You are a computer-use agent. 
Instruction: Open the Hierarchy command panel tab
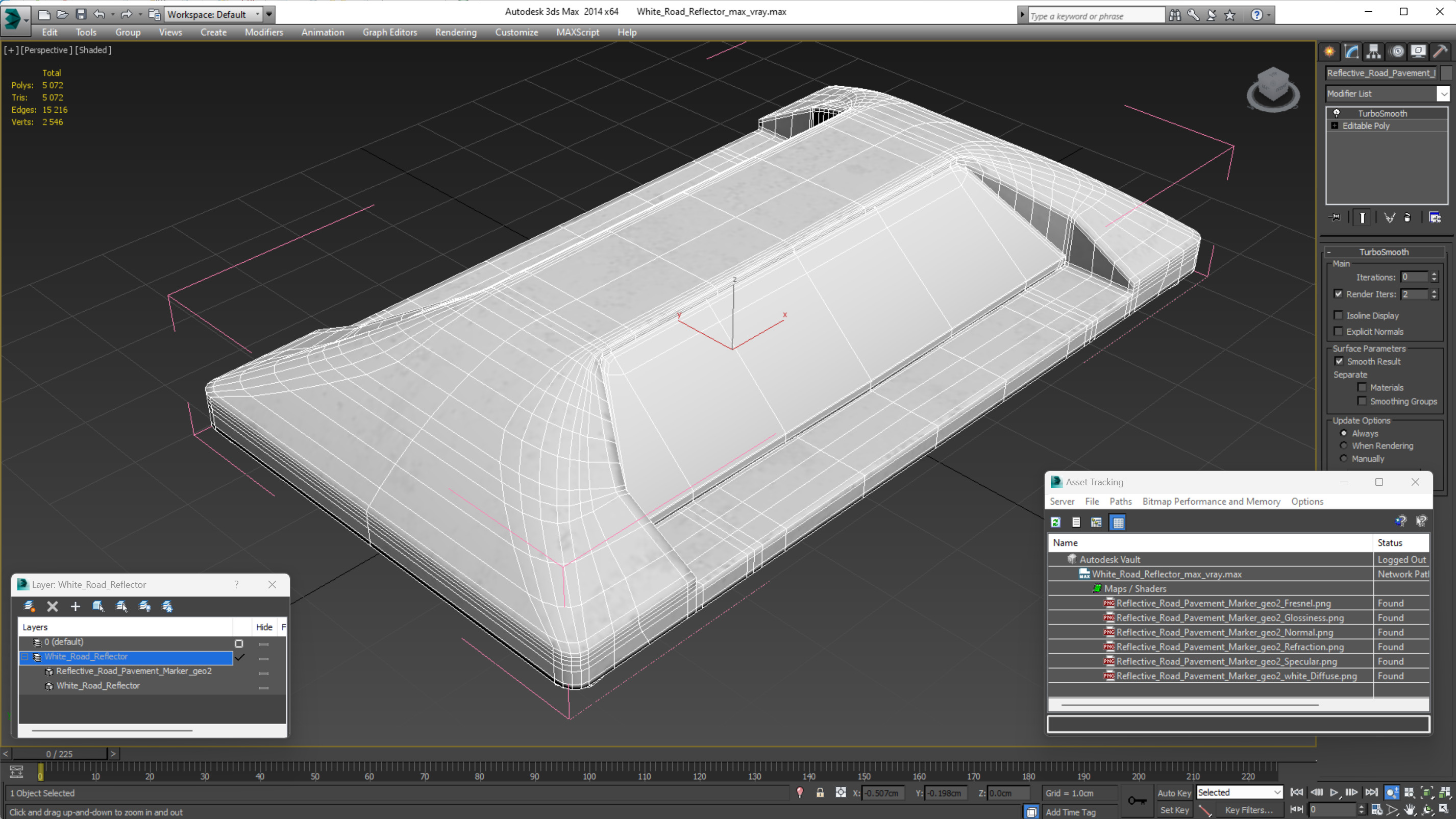click(1373, 52)
